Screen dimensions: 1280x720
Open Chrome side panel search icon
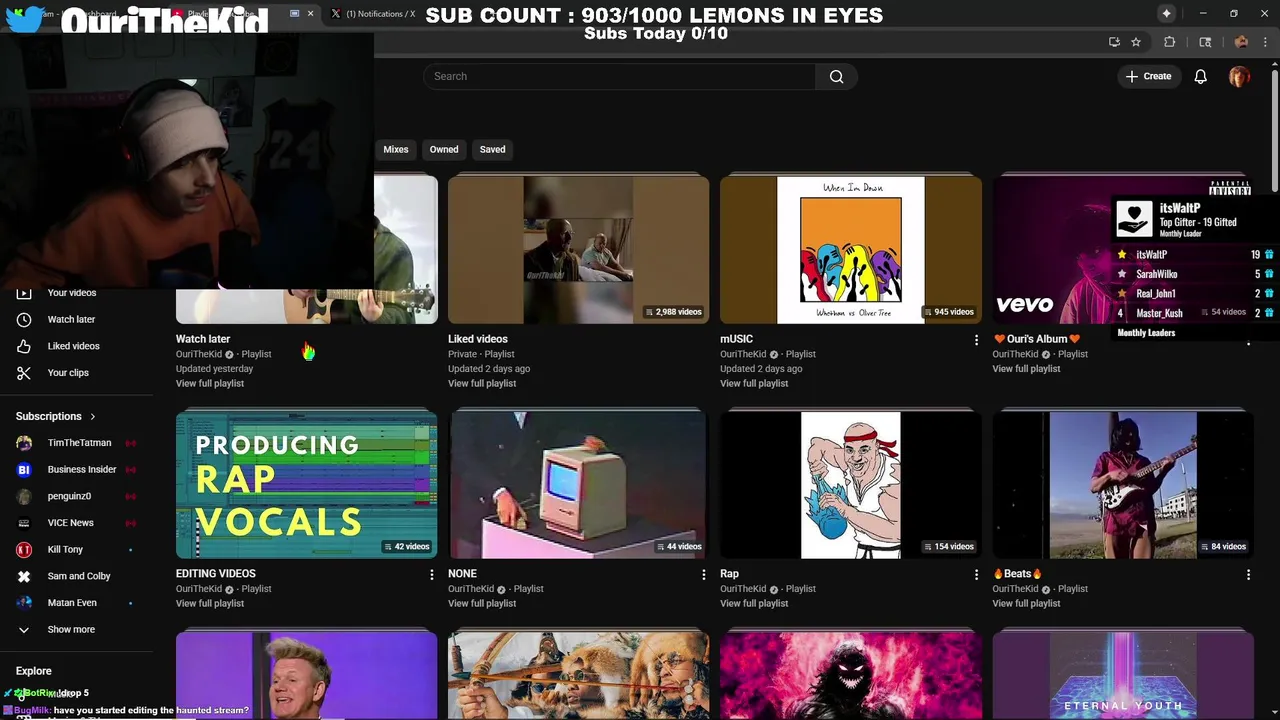point(1205,42)
